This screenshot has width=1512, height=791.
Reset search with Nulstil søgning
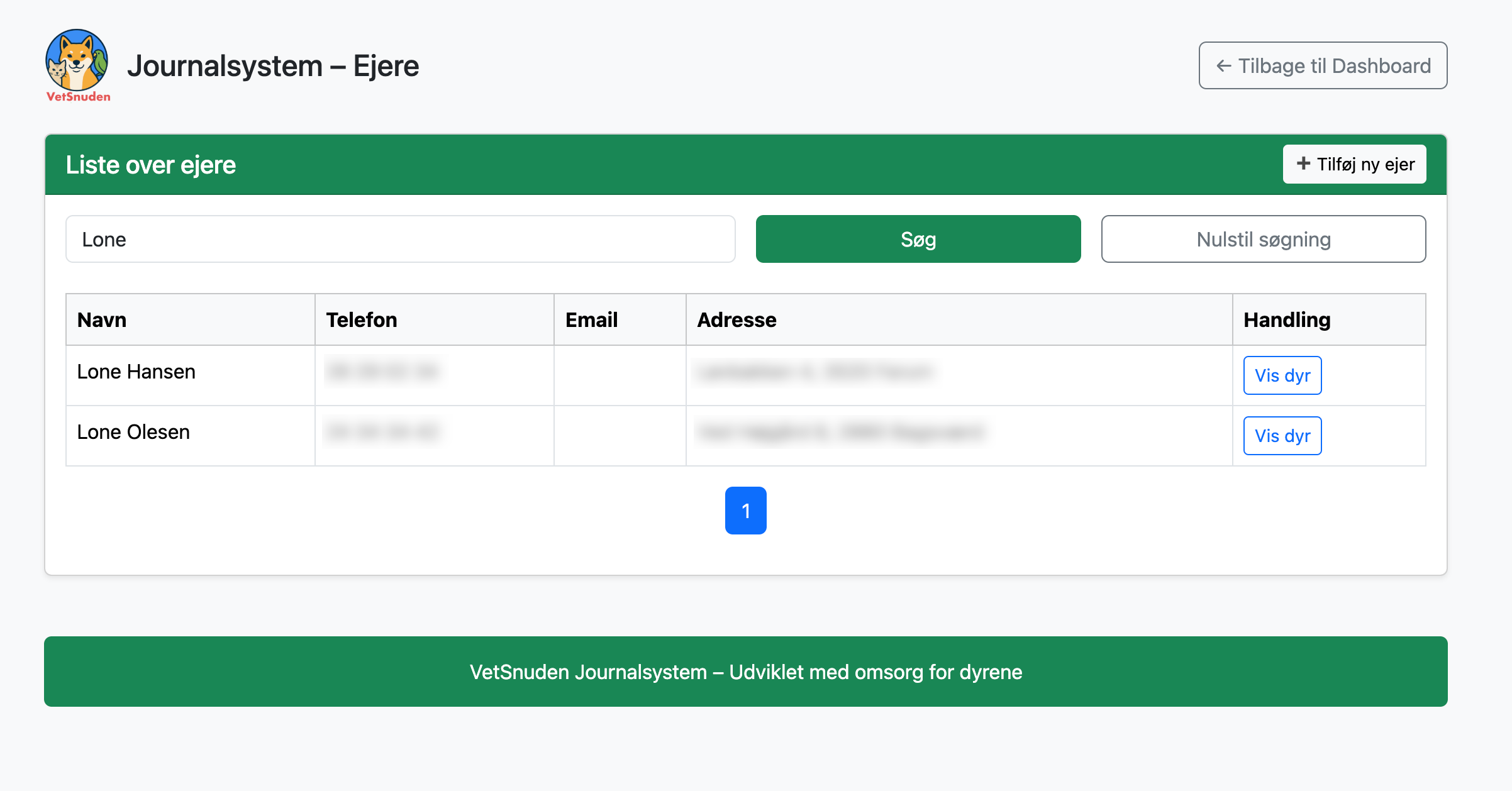[1264, 239]
